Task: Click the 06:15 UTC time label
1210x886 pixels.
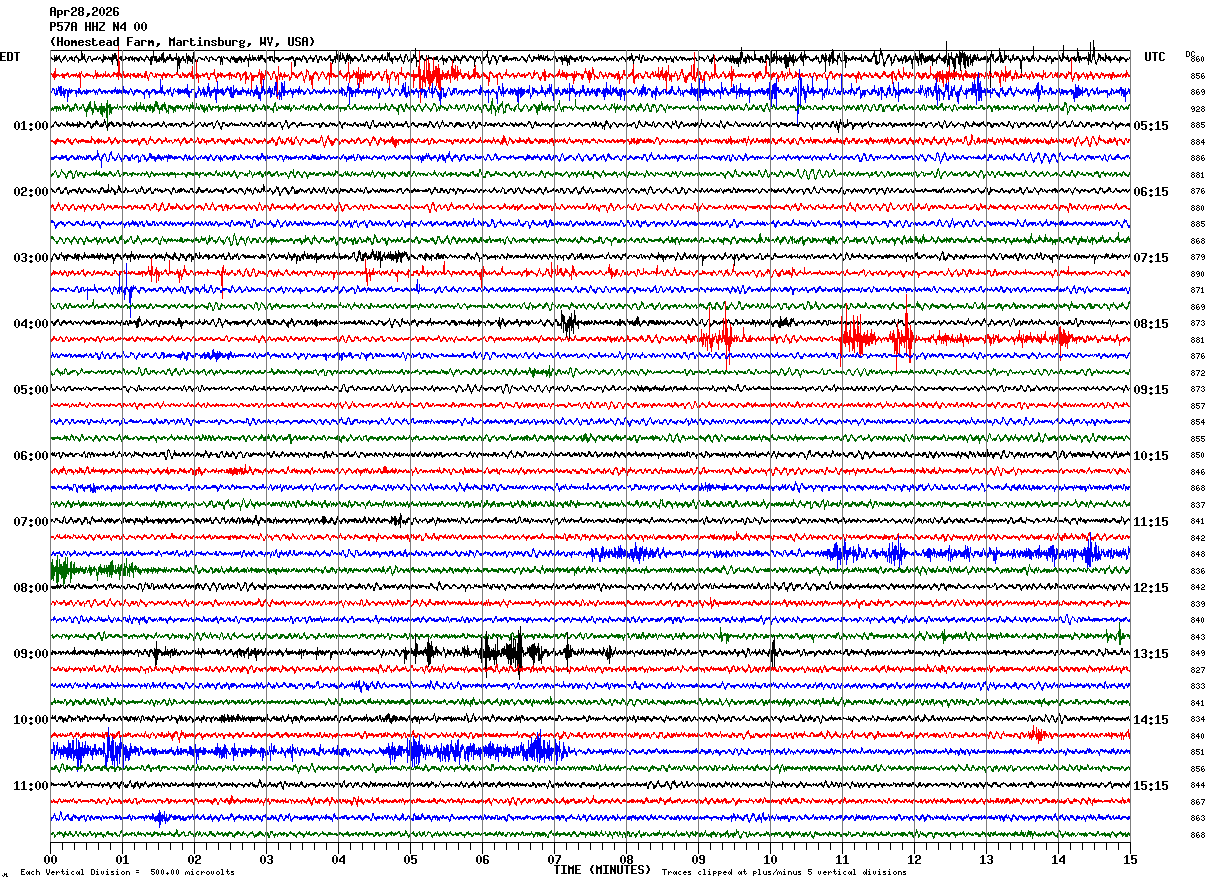Action: tap(1151, 192)
